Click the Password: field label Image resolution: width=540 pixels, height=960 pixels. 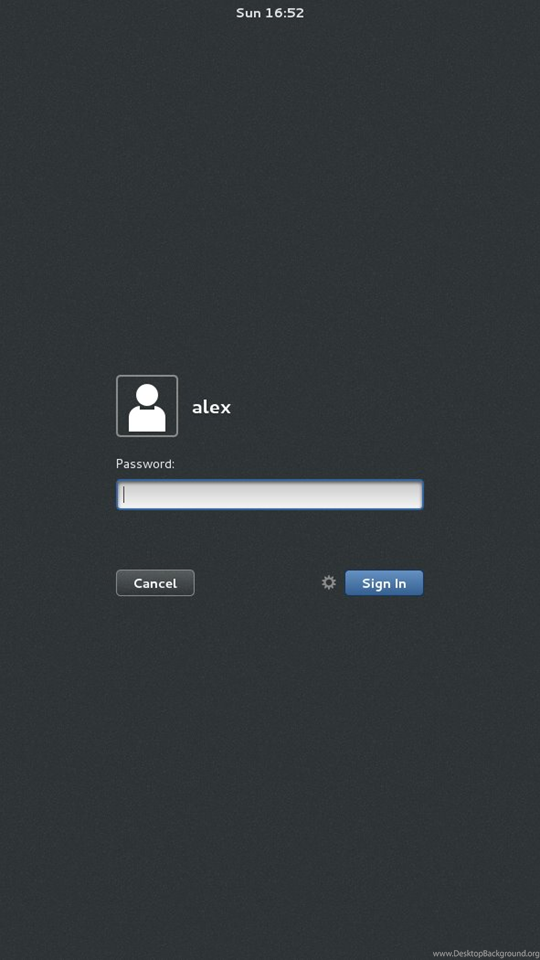click(x=145, y=464)
